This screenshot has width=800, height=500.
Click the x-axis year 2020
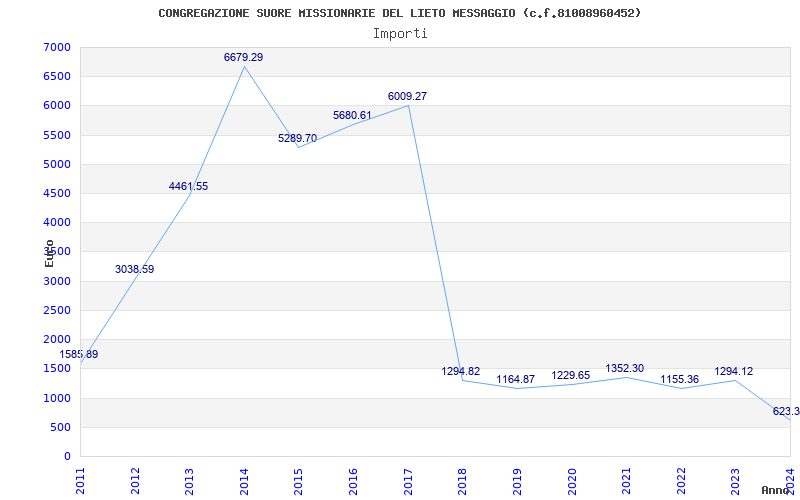(x=572, y=481)
